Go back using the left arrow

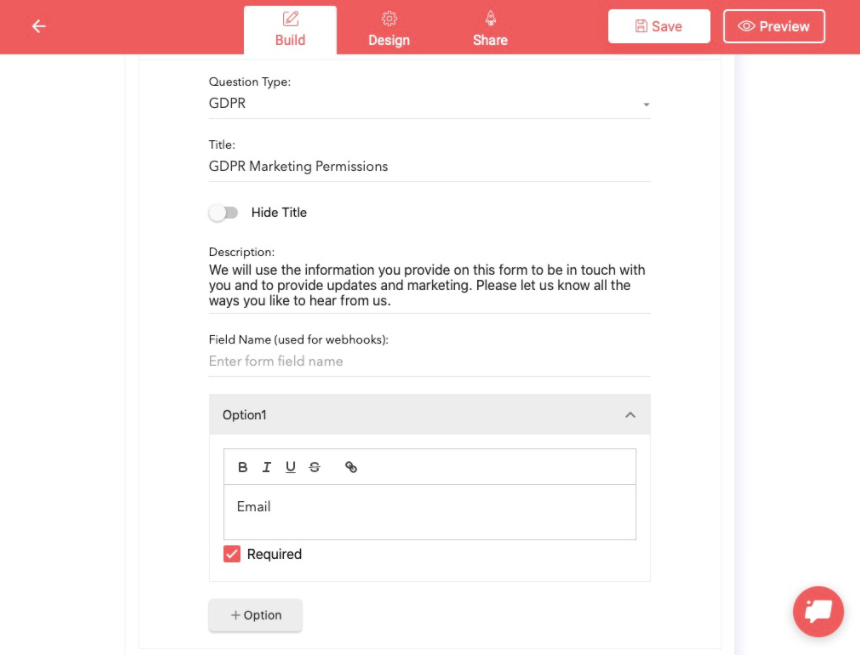(38, 26)
